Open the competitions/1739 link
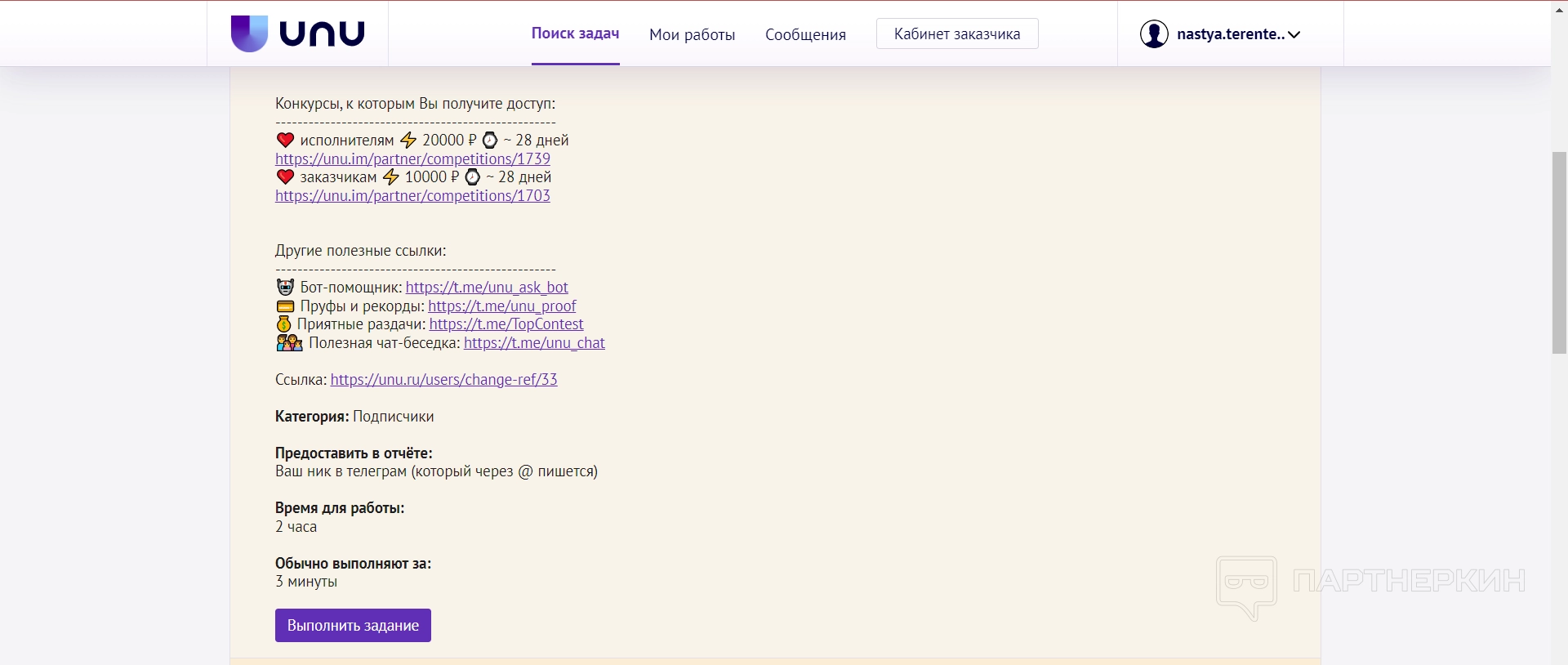Screen dimensions: 1568x665 [412, 158]
